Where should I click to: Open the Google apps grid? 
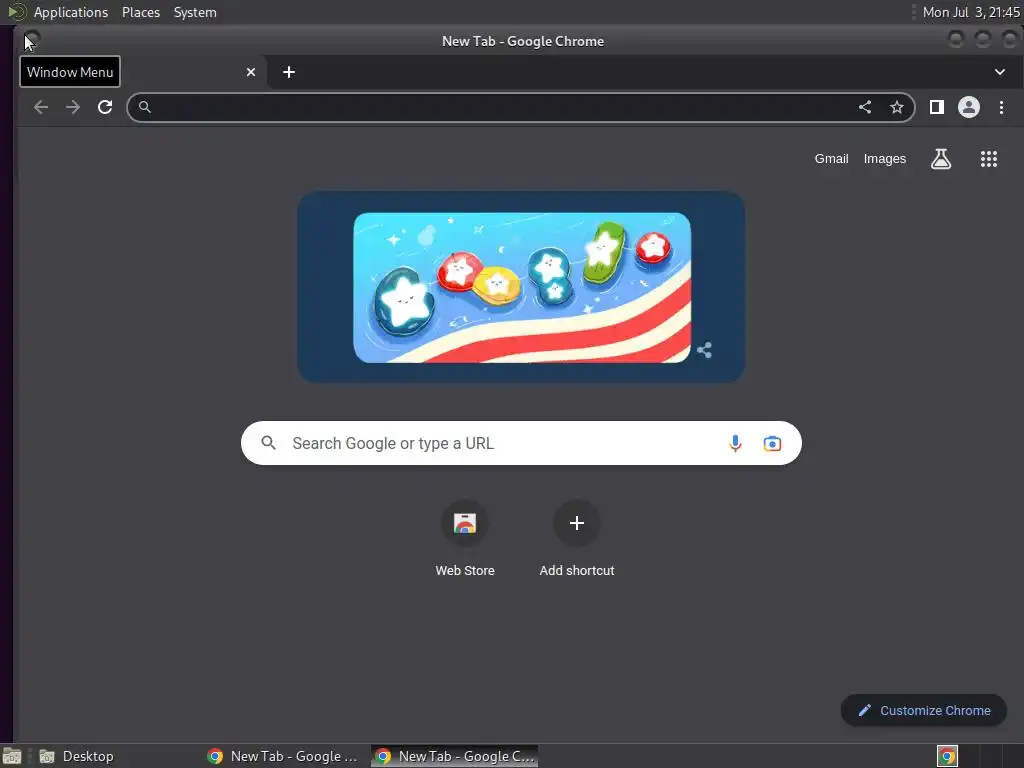(x=989, y=159)
